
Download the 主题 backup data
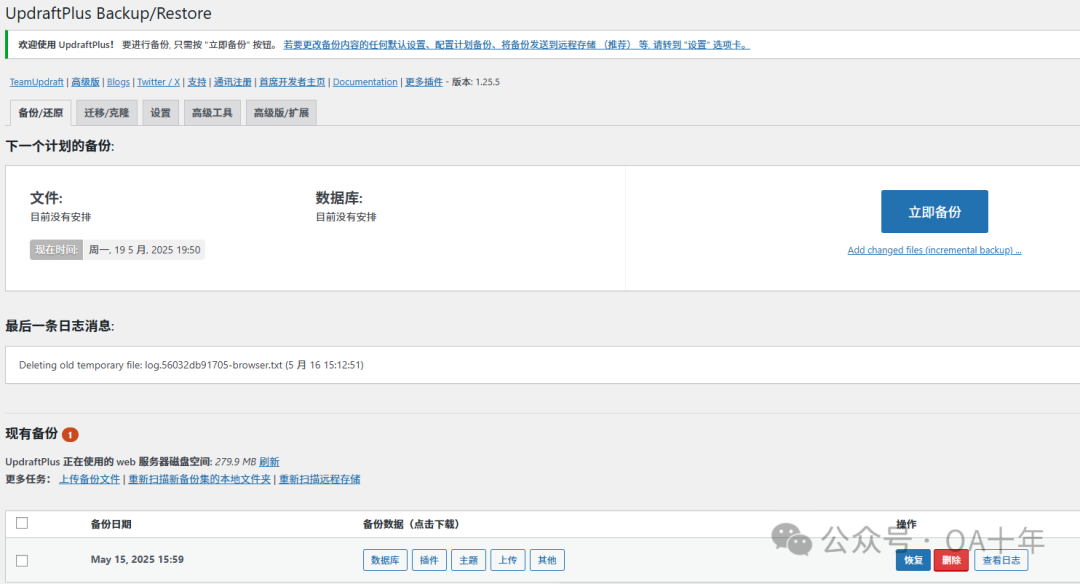coord(468,560)
